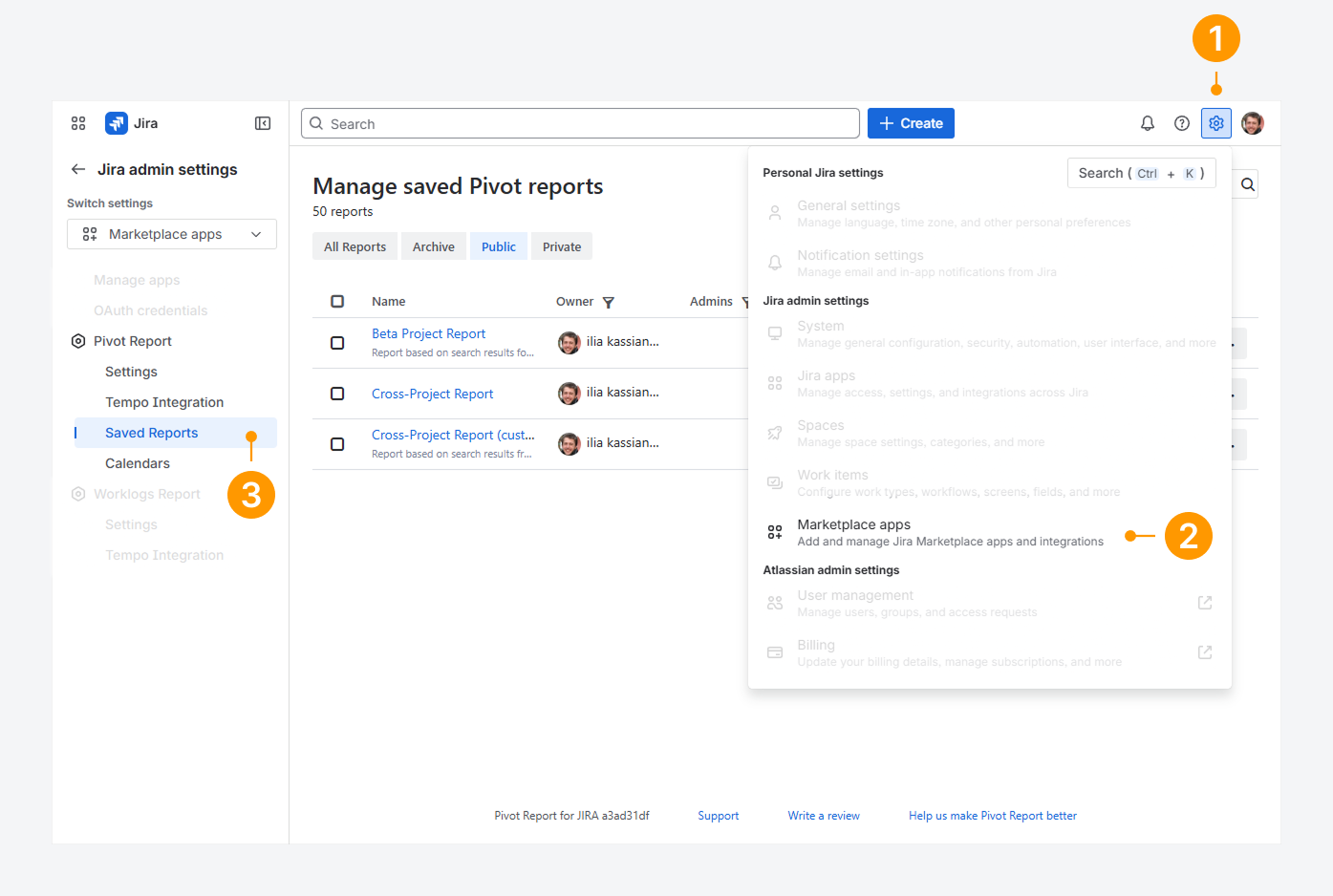This screenshot has height=896, width=1333.
Task: Collapse the sidebar panel icon
Action: [263, 123]
